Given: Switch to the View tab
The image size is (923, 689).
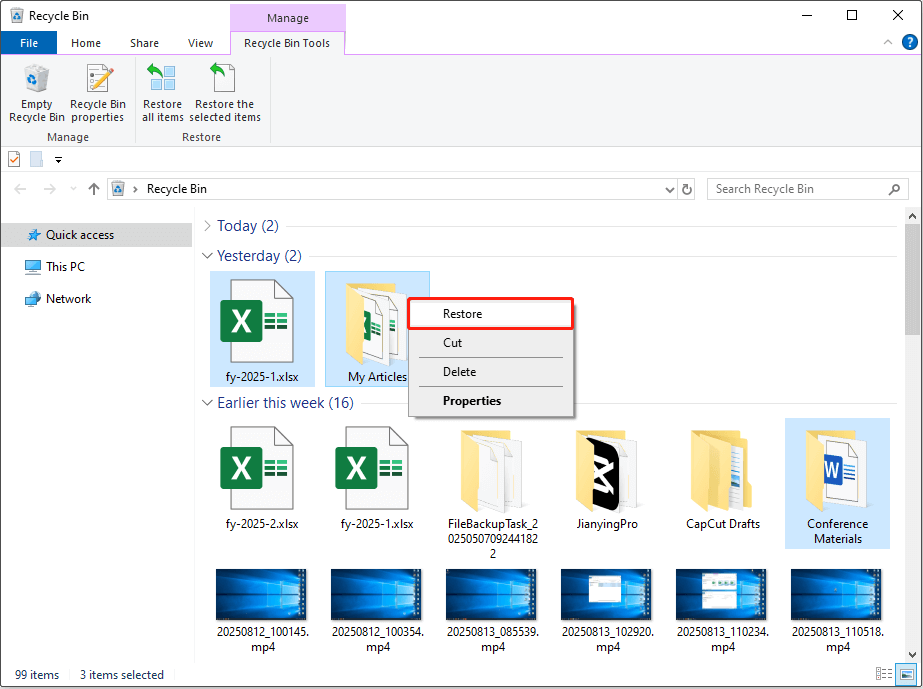Looking at the screenshot, I should click(200, 42).
